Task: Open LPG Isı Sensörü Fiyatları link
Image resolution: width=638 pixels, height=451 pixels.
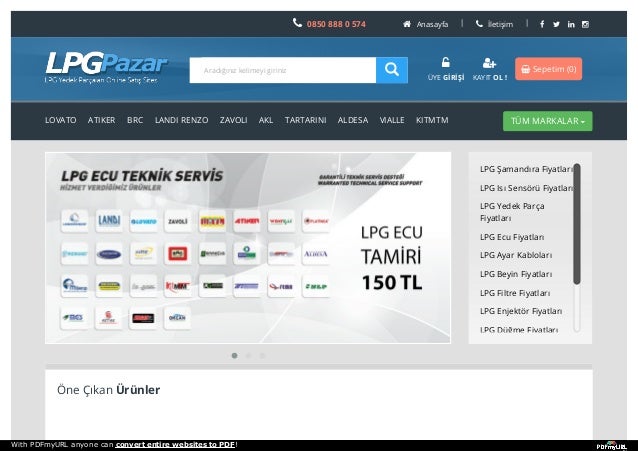Action: 527,188
